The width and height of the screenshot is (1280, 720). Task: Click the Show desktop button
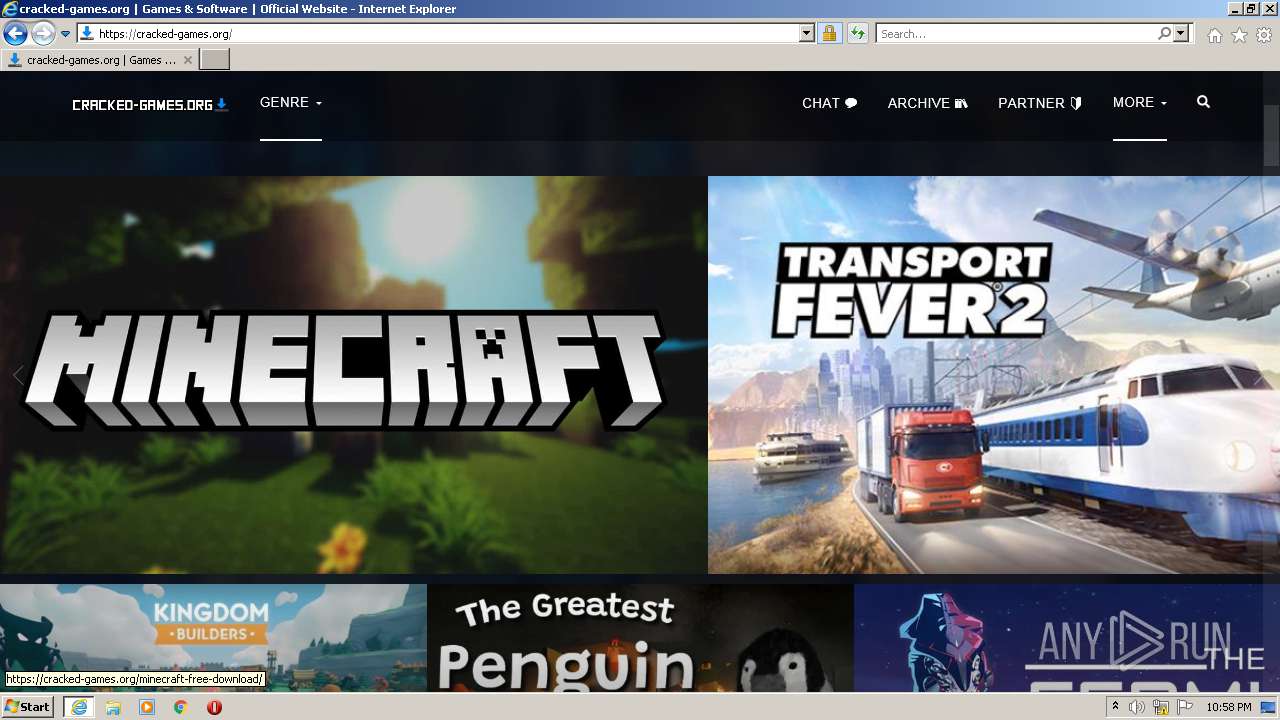tap(1270, 707)
